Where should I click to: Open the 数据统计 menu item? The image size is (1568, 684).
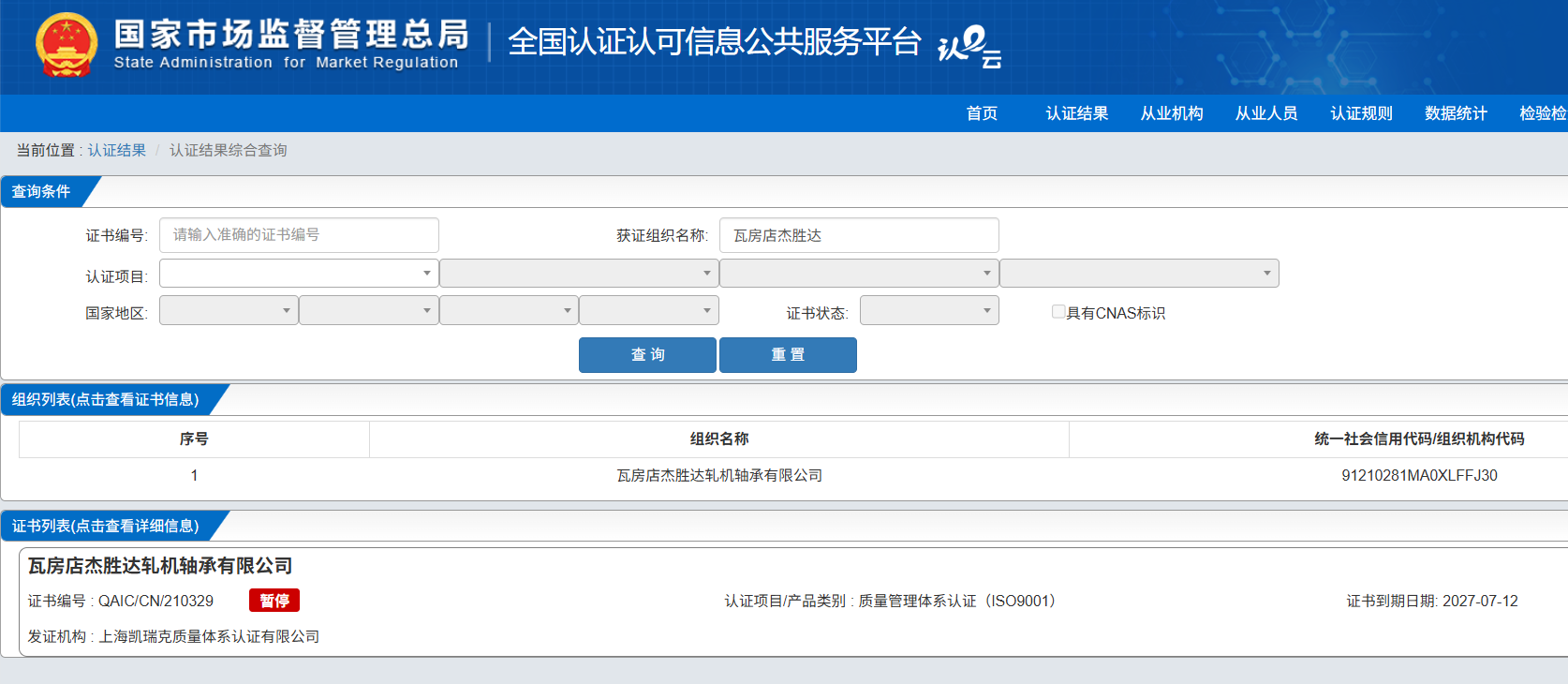pos(1457,113)
